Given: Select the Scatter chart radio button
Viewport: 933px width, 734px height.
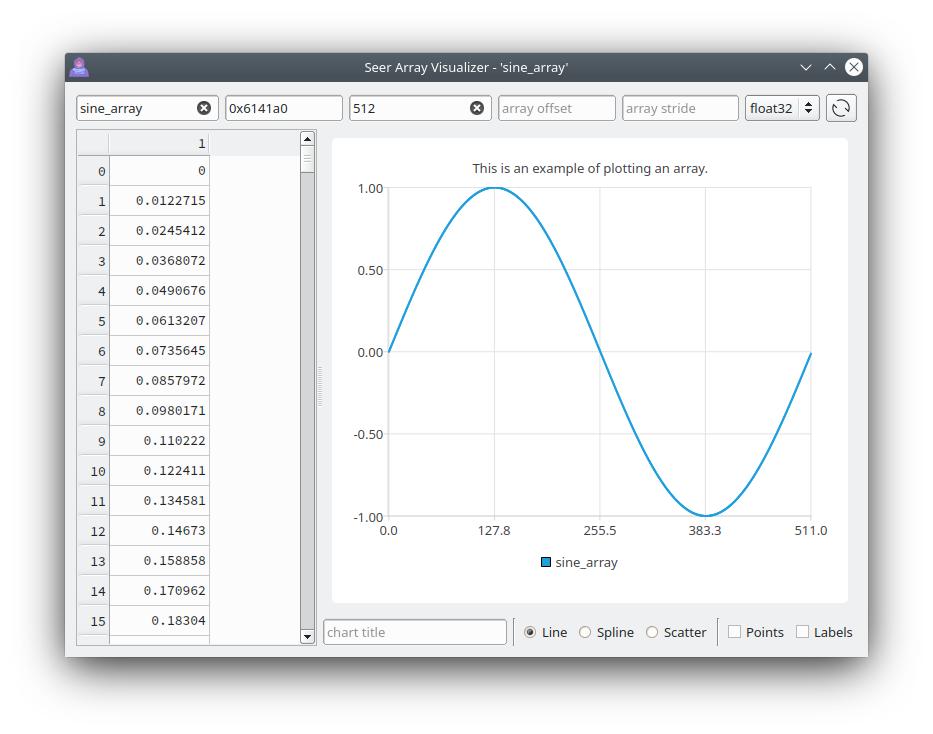Looking at the screenshot, I should point(652,632).
